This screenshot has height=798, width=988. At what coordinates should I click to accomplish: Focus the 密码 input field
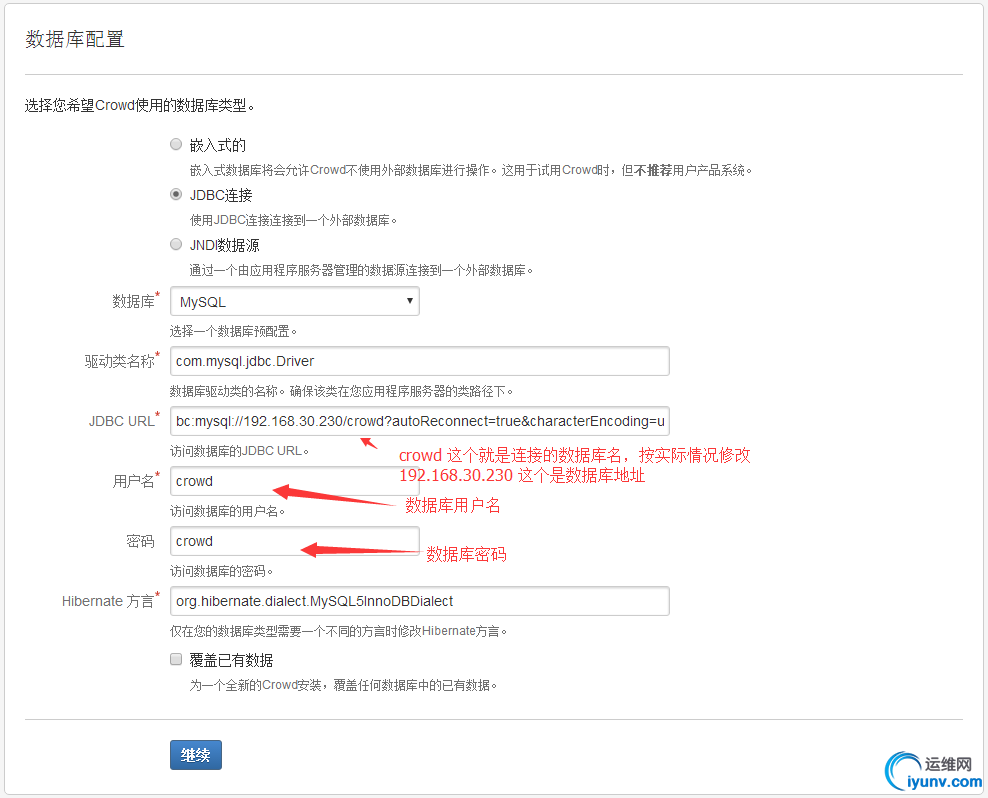point(294,541)
